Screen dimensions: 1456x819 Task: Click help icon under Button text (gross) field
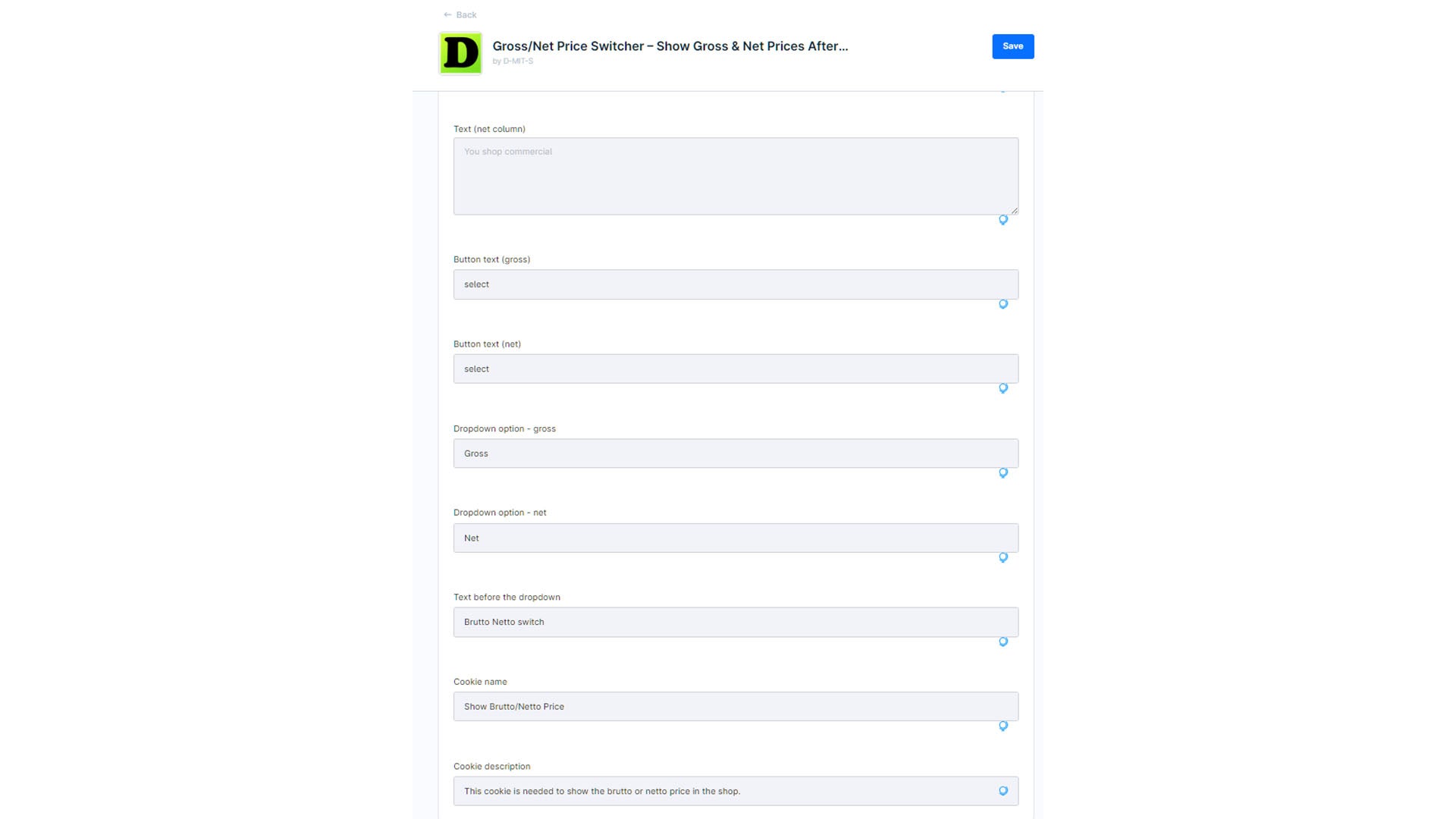click(1003, 304)
